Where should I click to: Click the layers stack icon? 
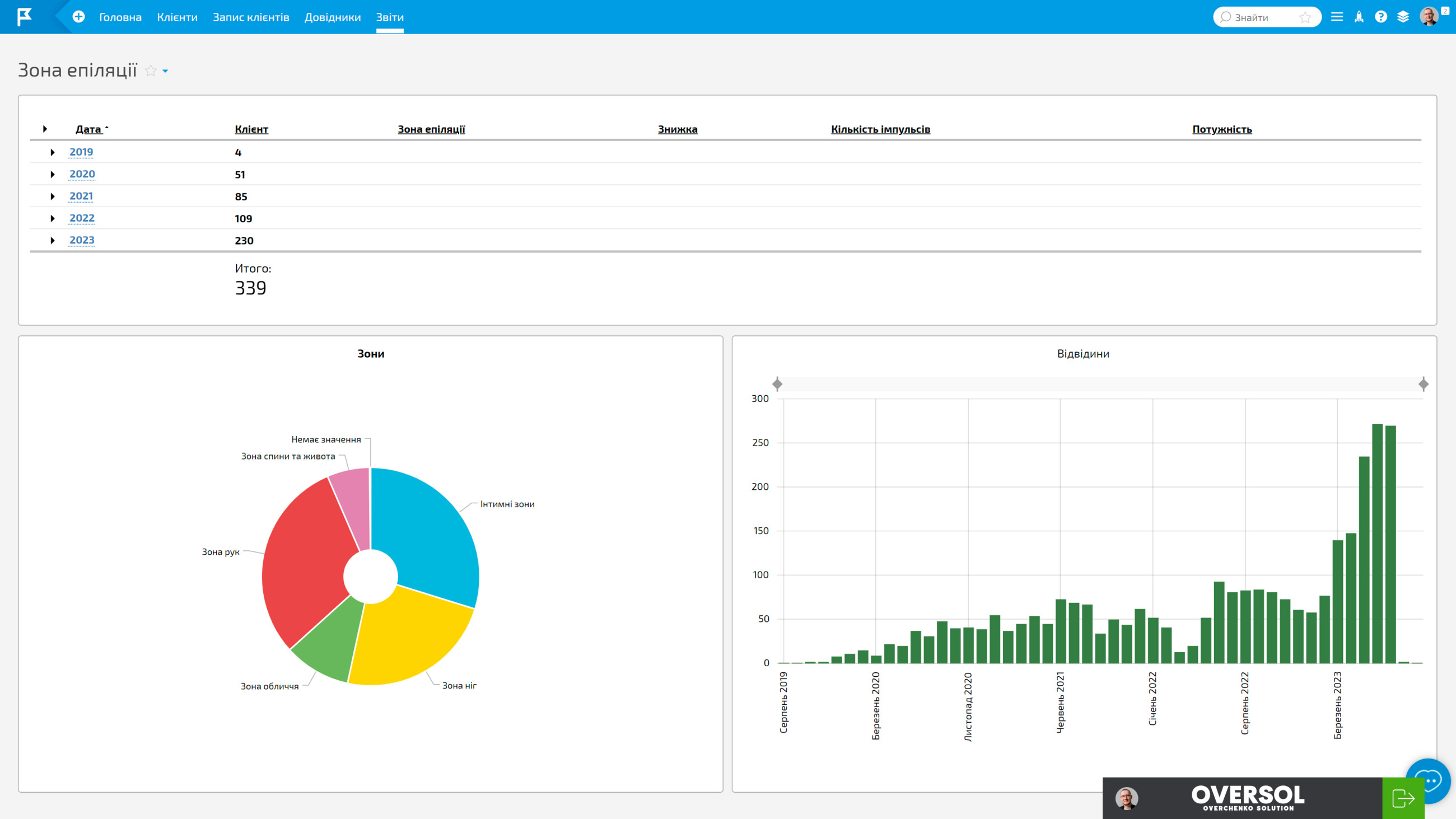[1403, 17]
